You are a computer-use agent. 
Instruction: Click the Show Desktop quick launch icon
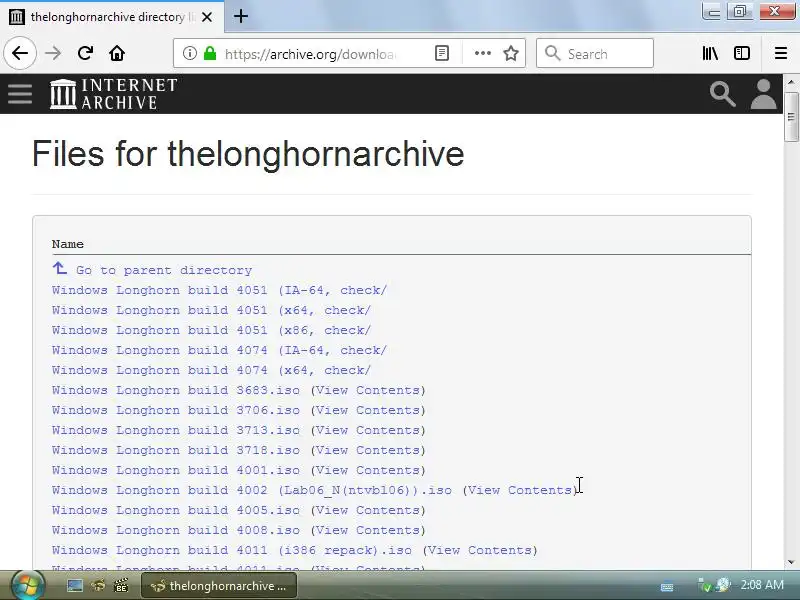tap(74, 586)
